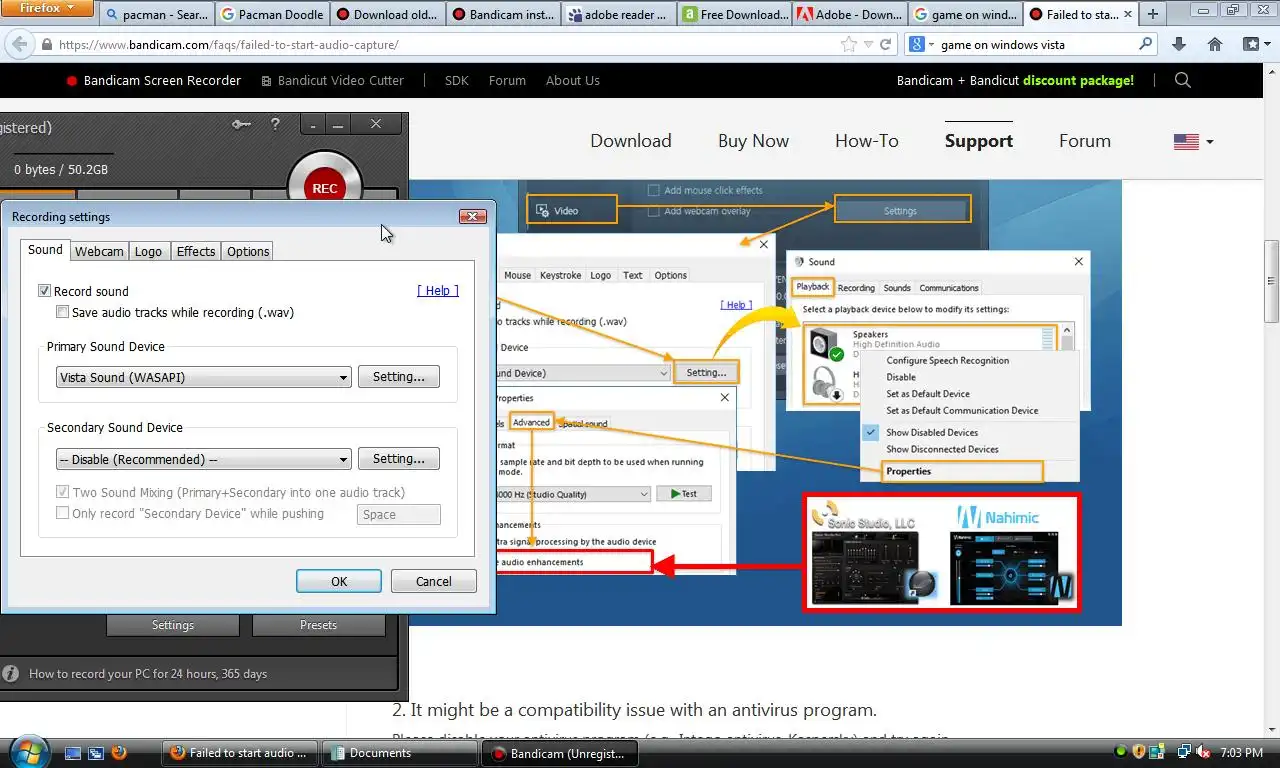Click the site padlock icon in the address bar

[x=46, y=45]
